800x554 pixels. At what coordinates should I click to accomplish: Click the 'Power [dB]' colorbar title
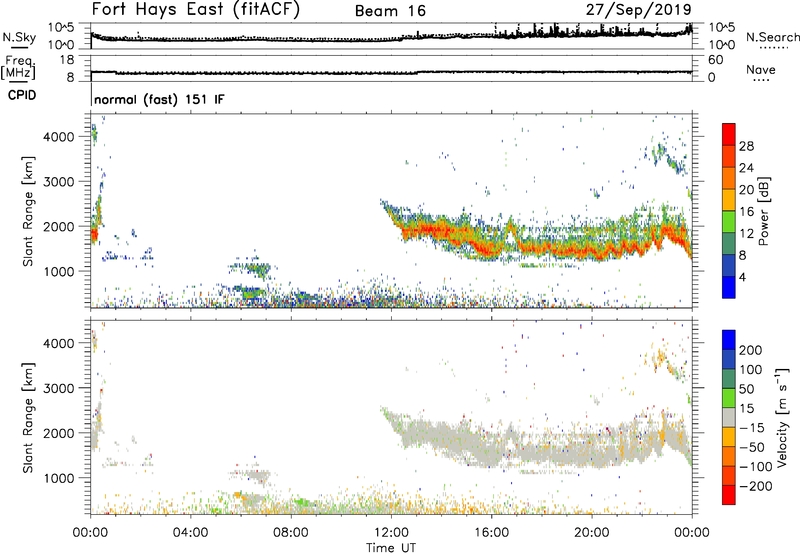coord(763,211)
